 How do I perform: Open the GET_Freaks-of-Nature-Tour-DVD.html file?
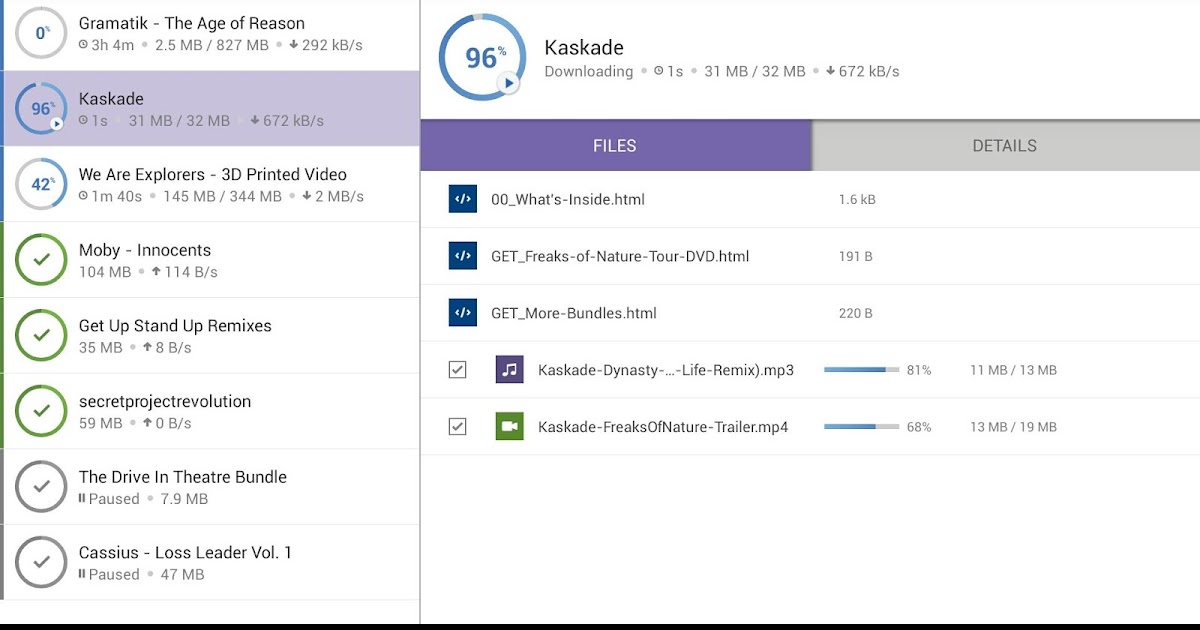620,256
